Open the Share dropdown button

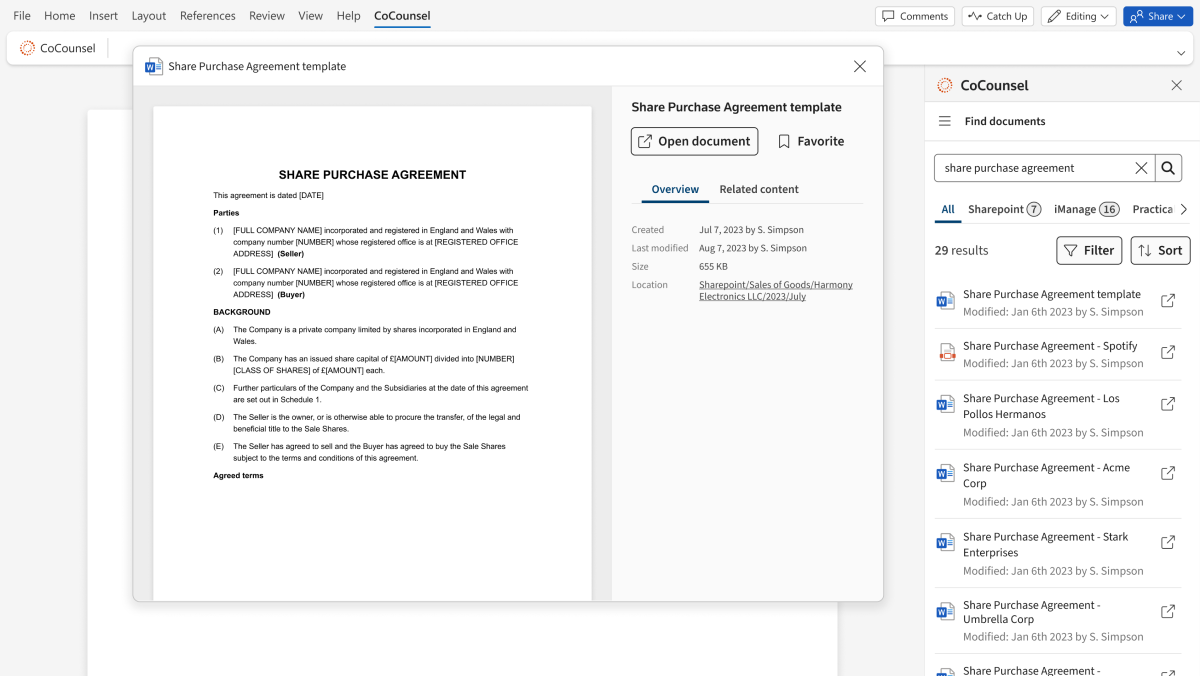1158,16
